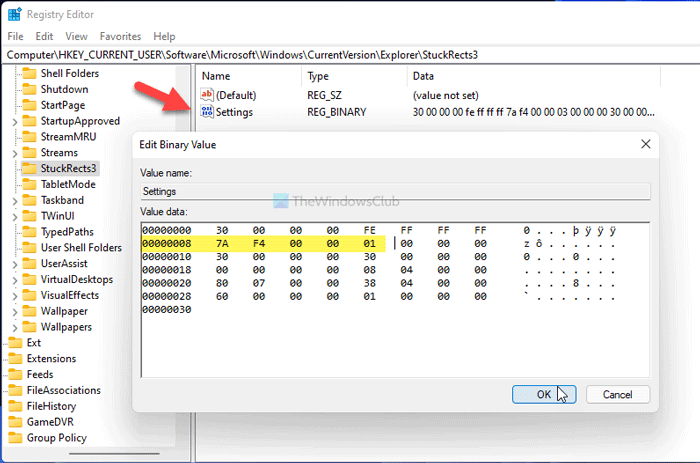The image size is (700, 463).
Task: Click the (Default) string value icon
Action: [207, 95]
